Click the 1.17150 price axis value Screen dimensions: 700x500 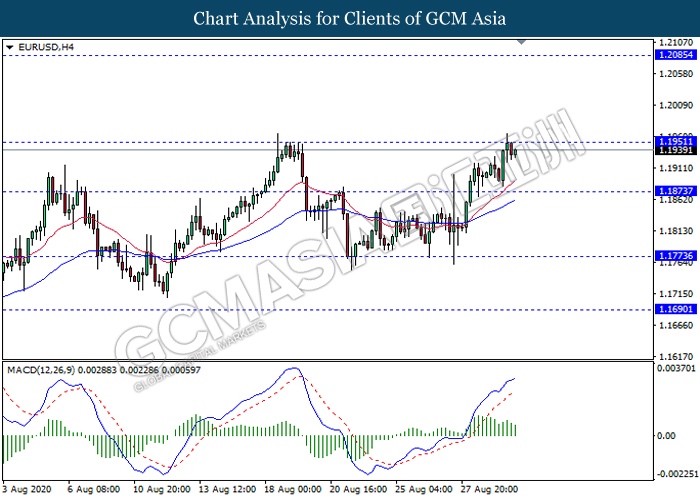pyautogui.click(x=676, y=294)
